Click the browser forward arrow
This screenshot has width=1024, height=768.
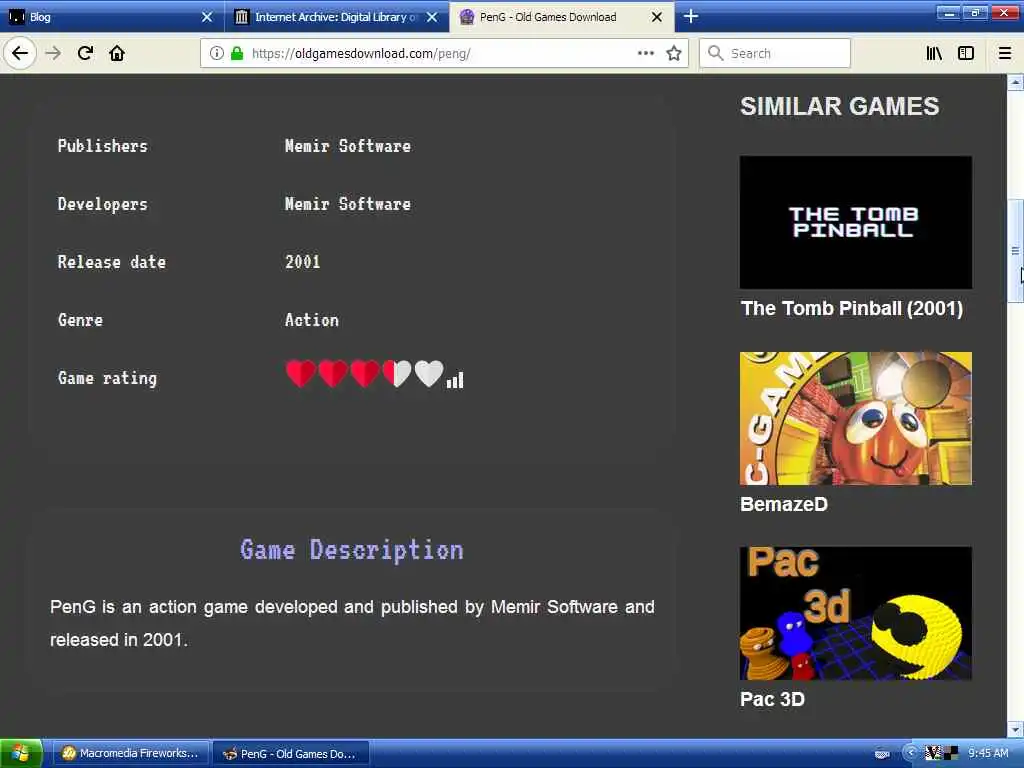[x=54, y=53]
